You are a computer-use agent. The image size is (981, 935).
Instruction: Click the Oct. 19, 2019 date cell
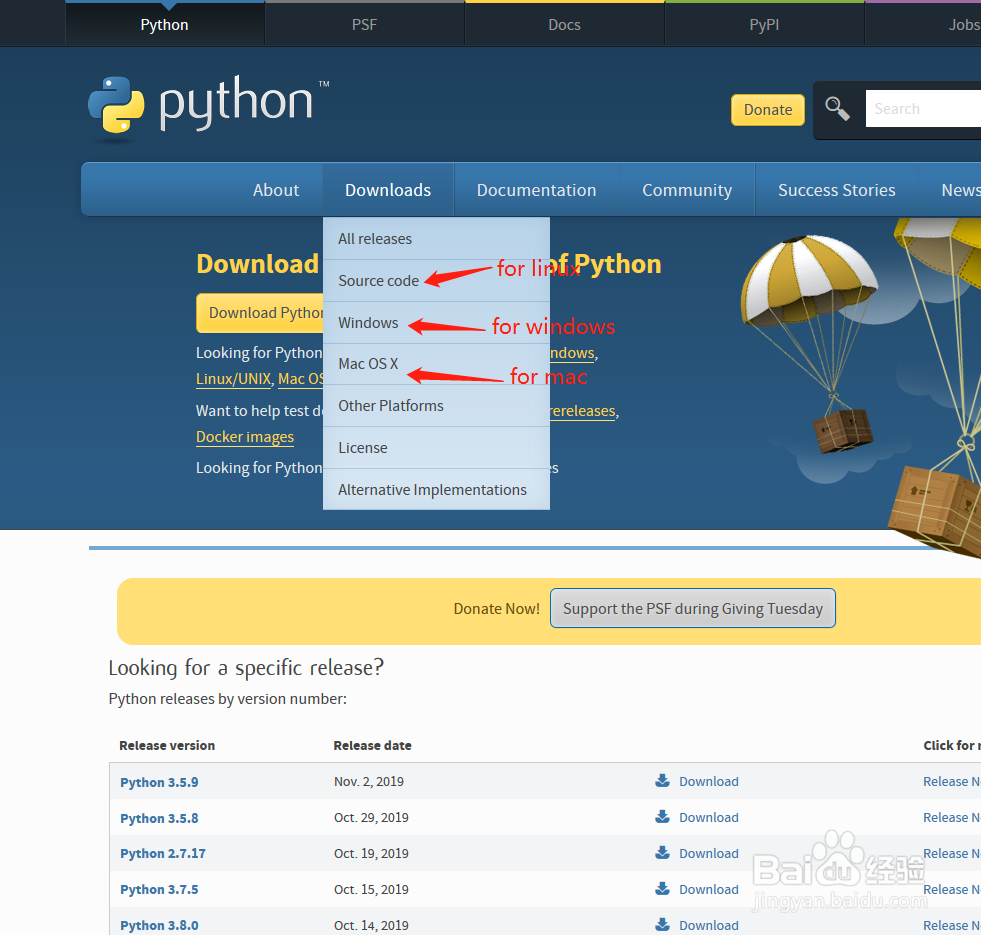(371, 853)
